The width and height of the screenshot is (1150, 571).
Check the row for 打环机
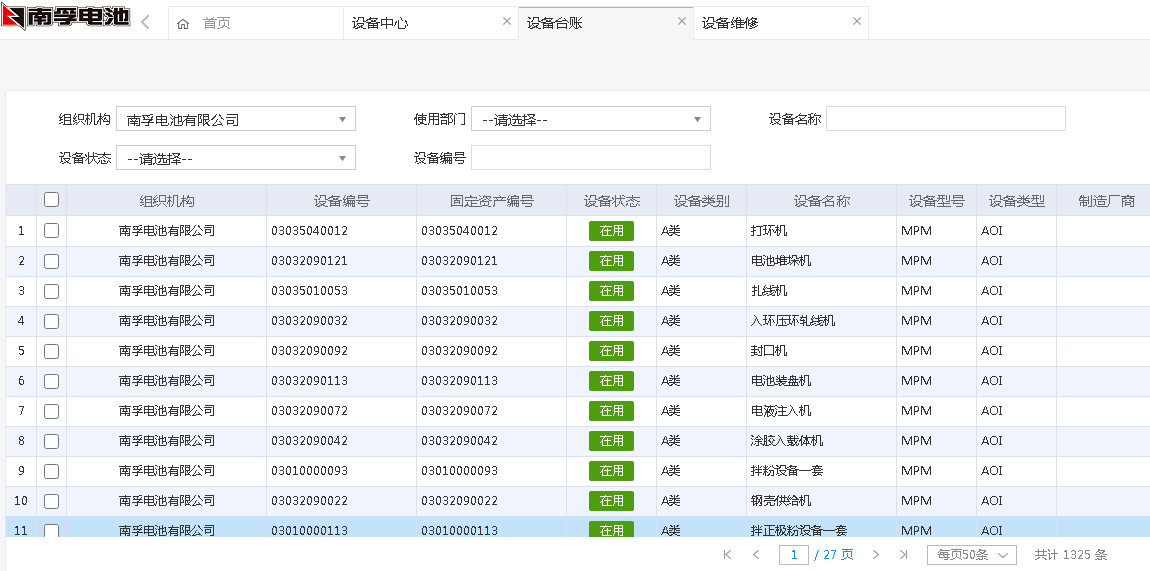(x=51, y=230)
